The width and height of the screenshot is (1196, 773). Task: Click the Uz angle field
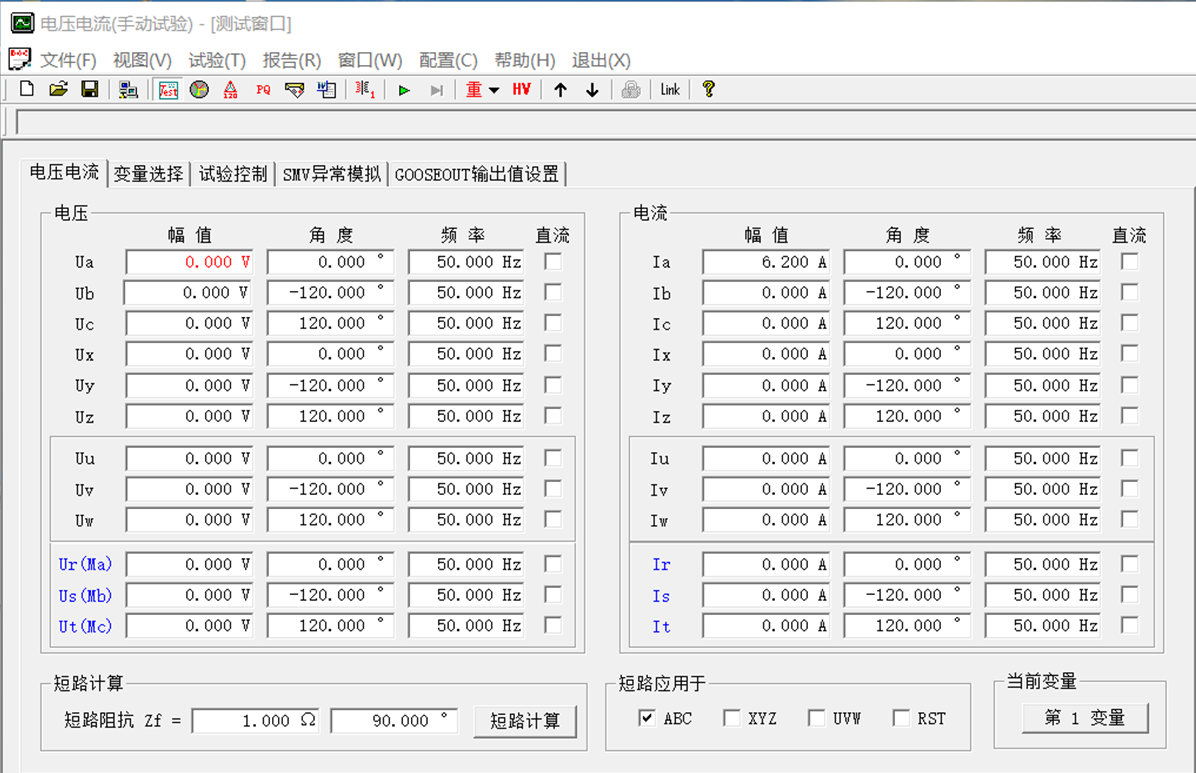click(x=330, y=416)
